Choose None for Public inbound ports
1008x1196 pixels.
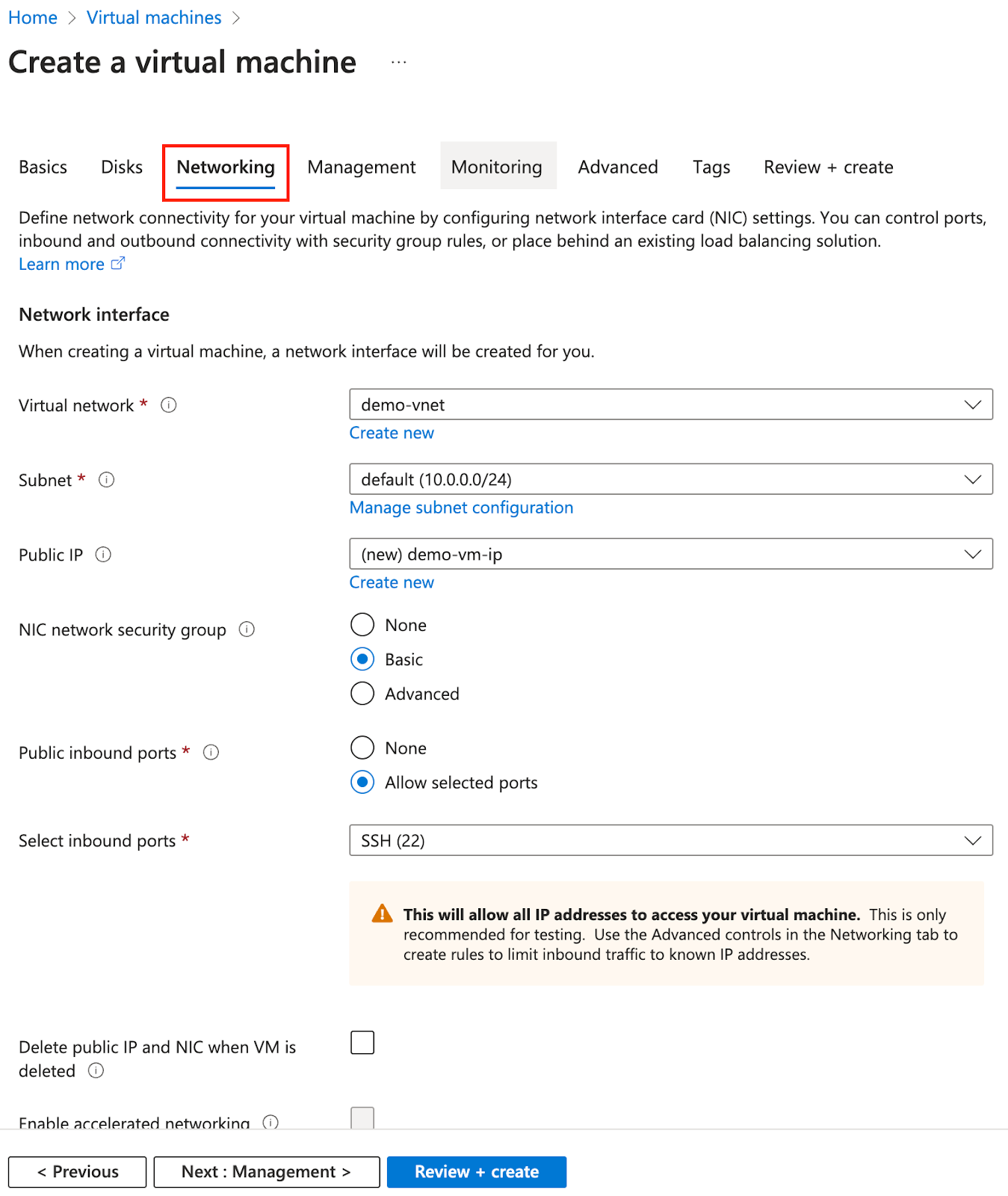click(x=362, y=747)
